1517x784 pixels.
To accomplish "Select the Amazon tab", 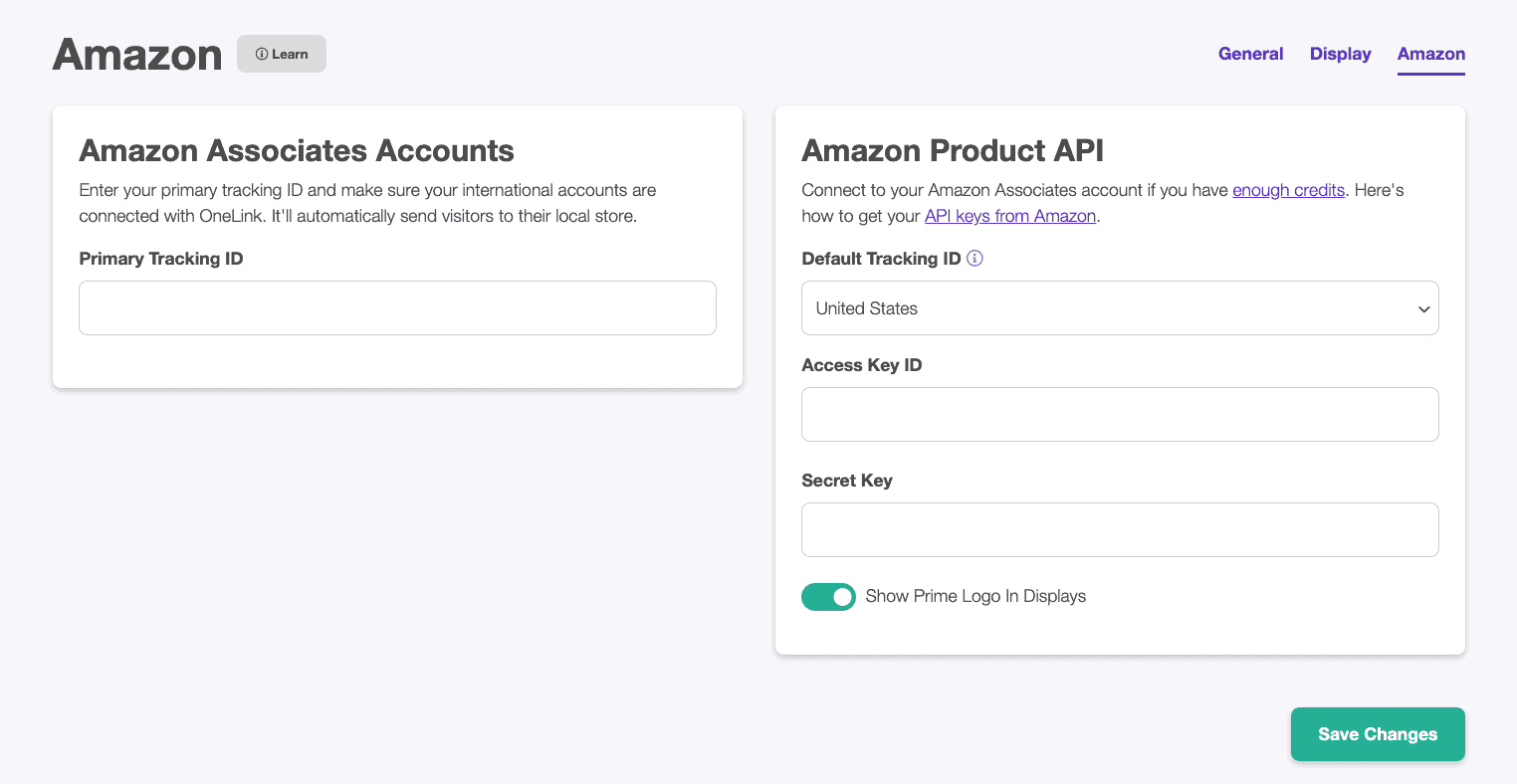I will 1430,54.
